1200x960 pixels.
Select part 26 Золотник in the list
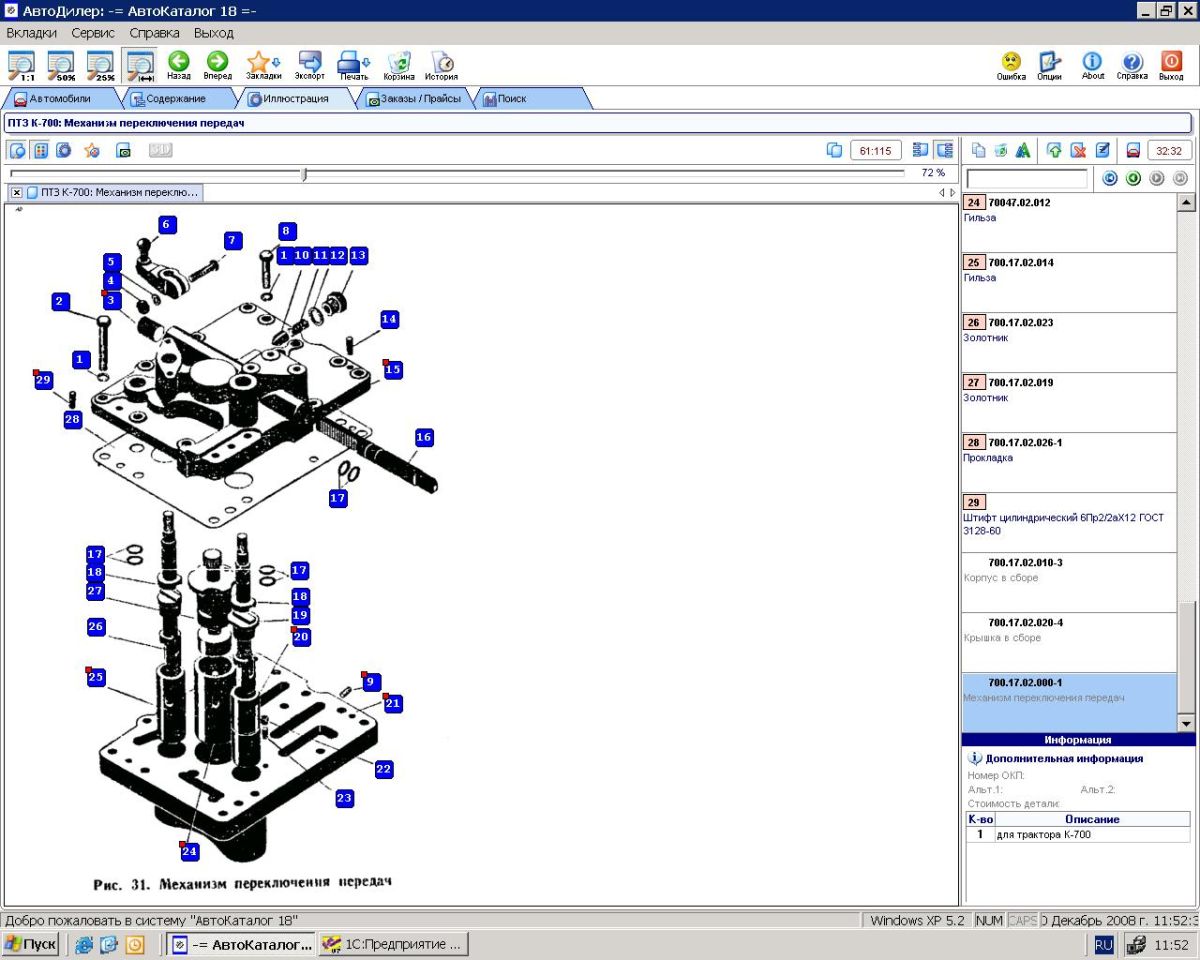[x=1068, y=330]
